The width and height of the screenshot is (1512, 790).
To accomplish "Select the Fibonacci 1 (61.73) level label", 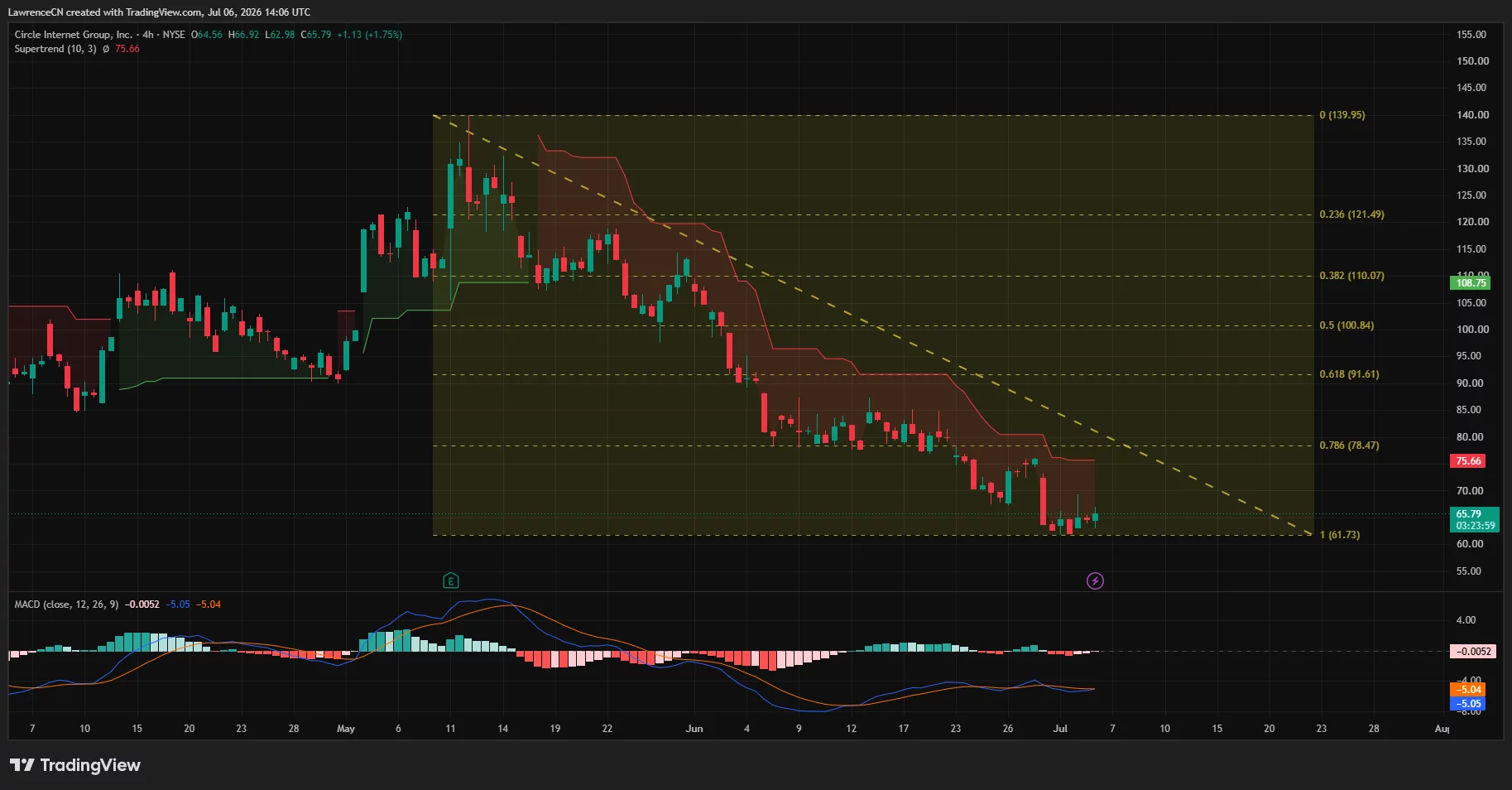I will coord(1340,535).
